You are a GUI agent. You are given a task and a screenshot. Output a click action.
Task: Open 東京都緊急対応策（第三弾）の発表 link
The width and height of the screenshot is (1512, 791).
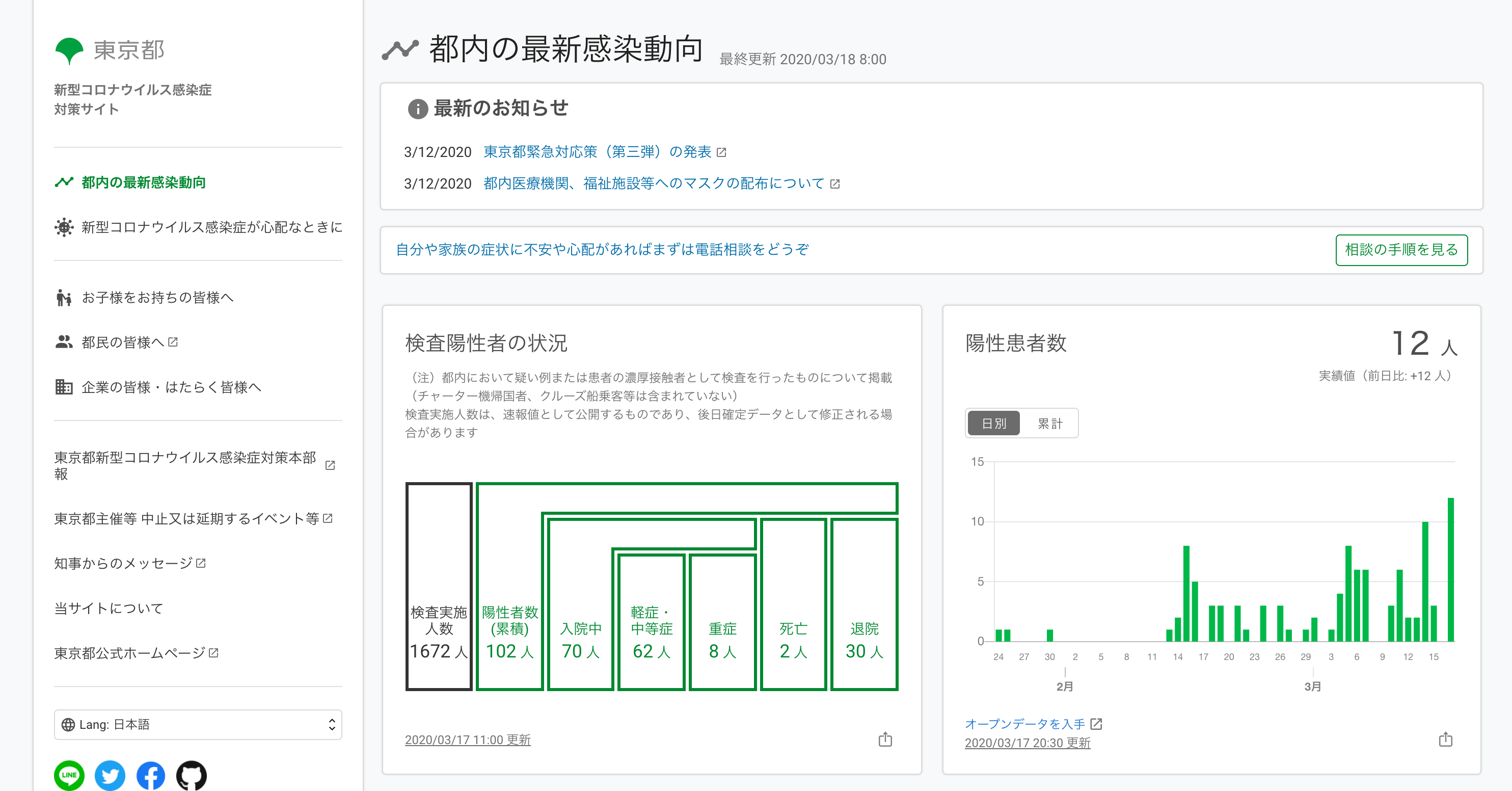pyautogui.click(x=597, y=152)
